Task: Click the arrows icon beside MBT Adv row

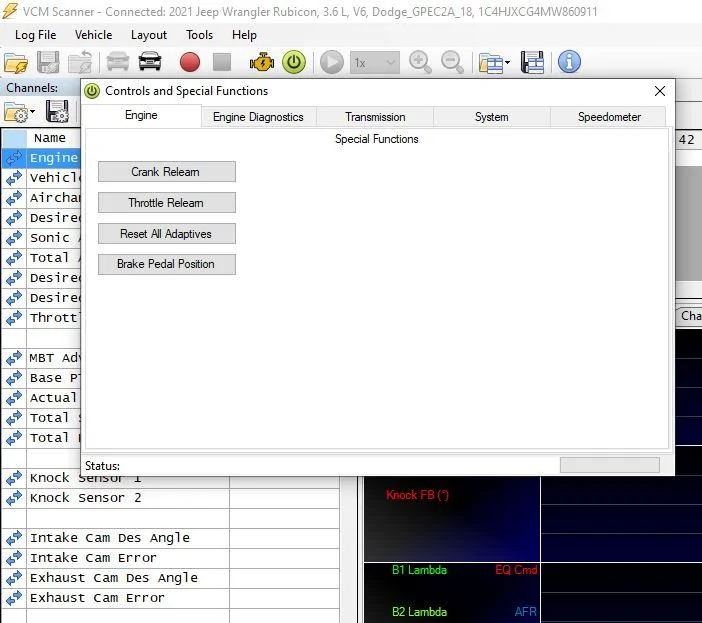Action: point(14,358)
